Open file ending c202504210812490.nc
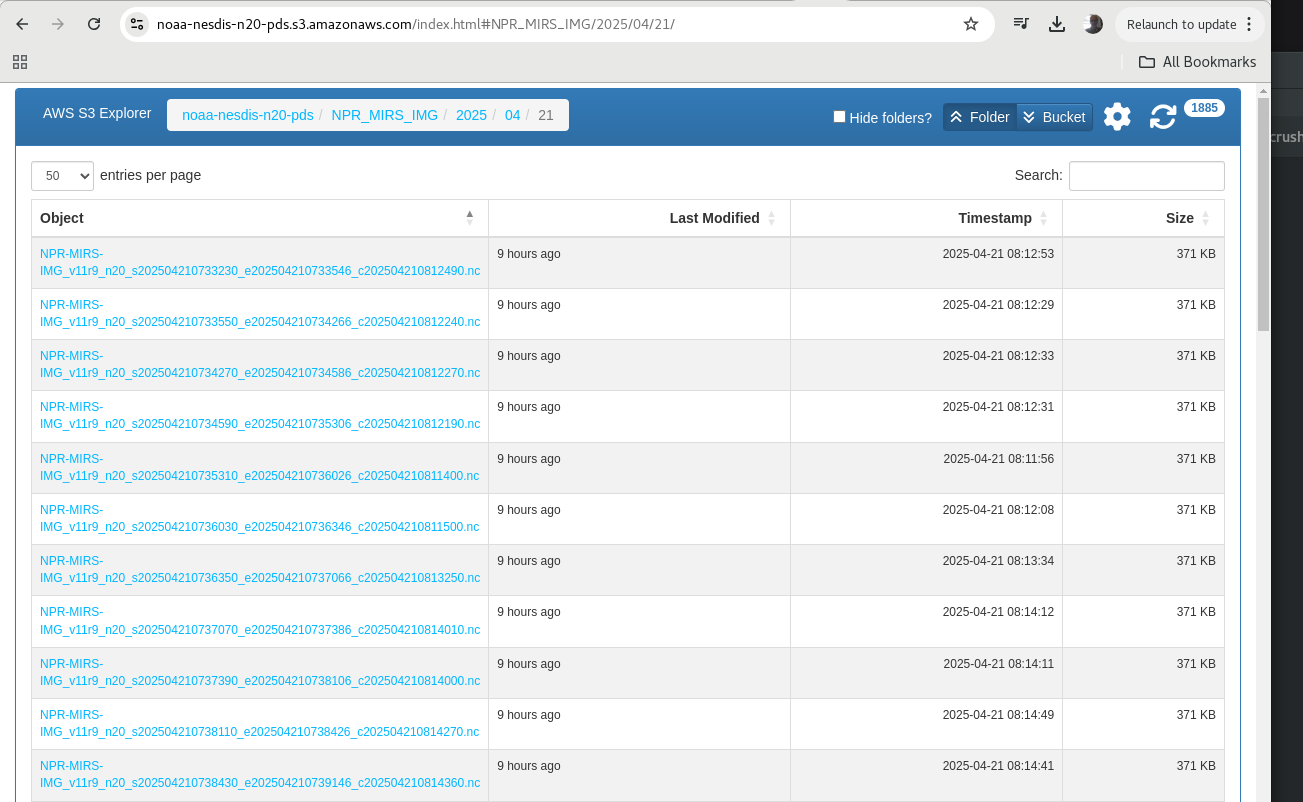This screenshot has width=1303, height=802. point(259,262)
